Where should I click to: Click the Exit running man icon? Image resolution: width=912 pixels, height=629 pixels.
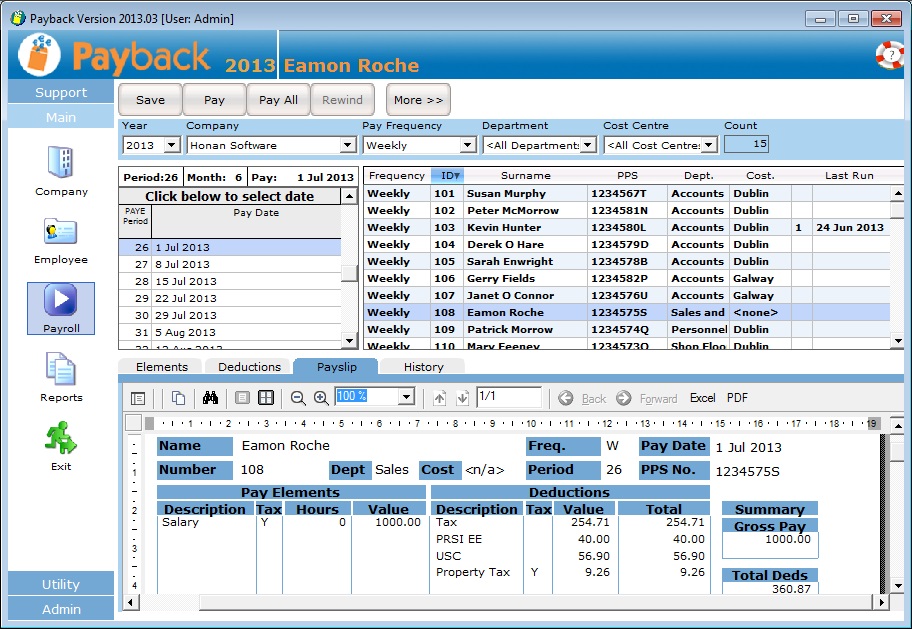click(x=61, y=439)
